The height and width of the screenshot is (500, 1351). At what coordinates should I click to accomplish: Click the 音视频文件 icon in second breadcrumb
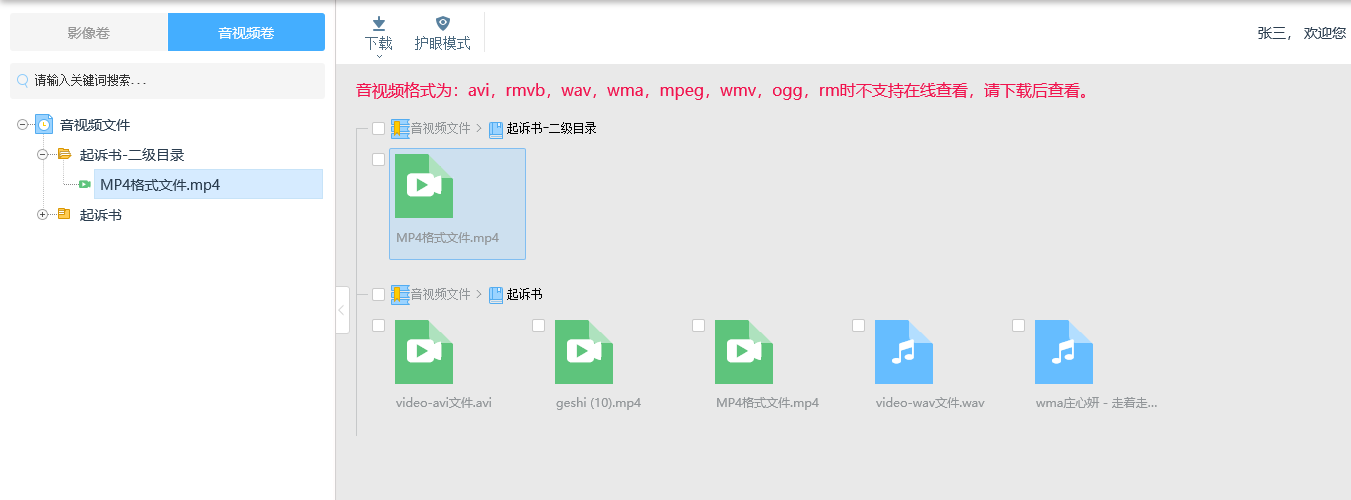click(x=400, y=294)
